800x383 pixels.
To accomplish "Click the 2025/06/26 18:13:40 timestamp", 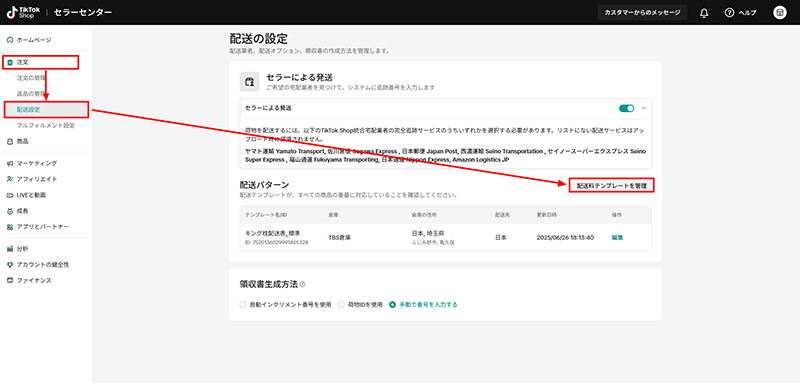I will 564,238.
